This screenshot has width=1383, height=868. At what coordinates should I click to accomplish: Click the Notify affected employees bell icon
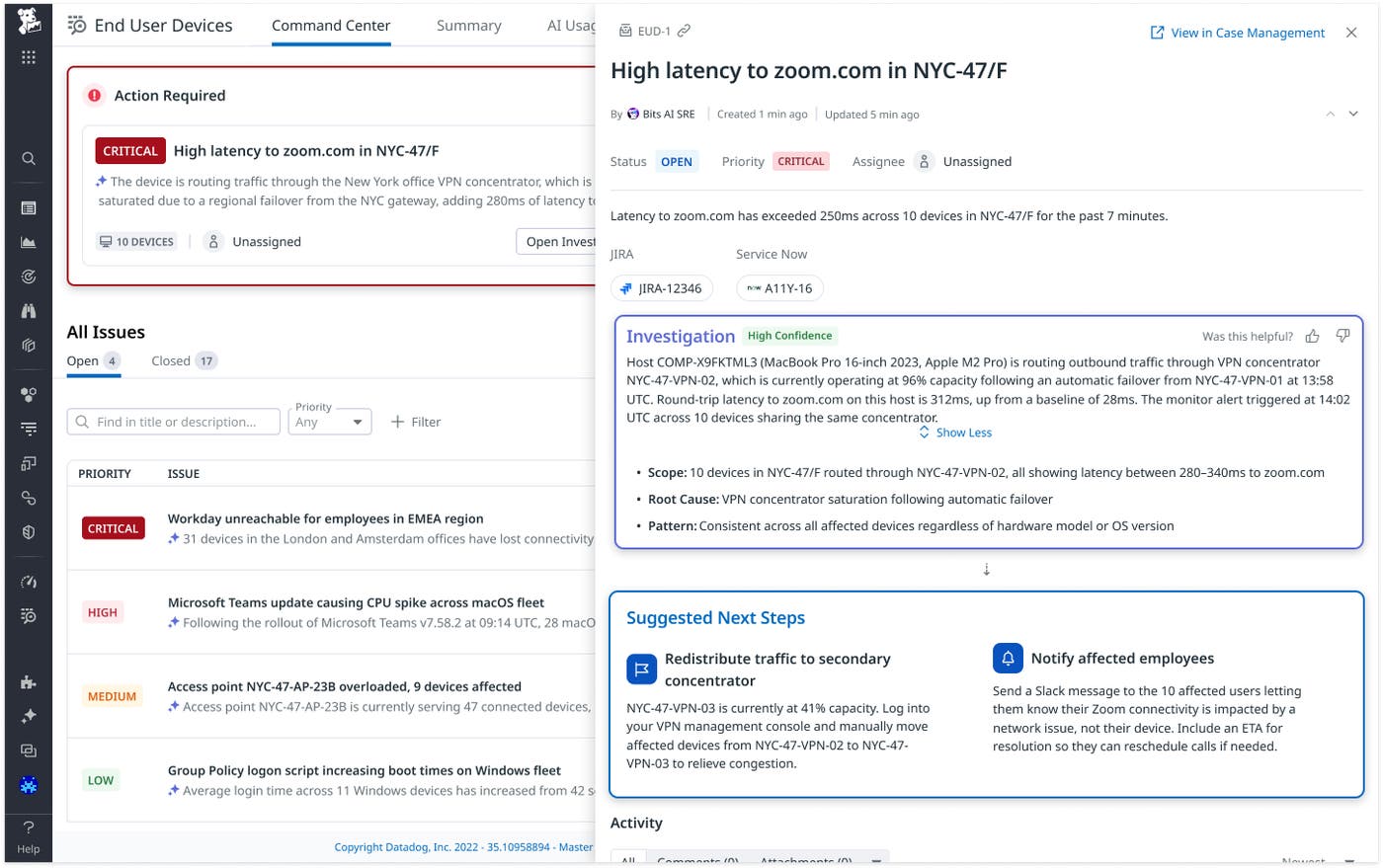1008,658
